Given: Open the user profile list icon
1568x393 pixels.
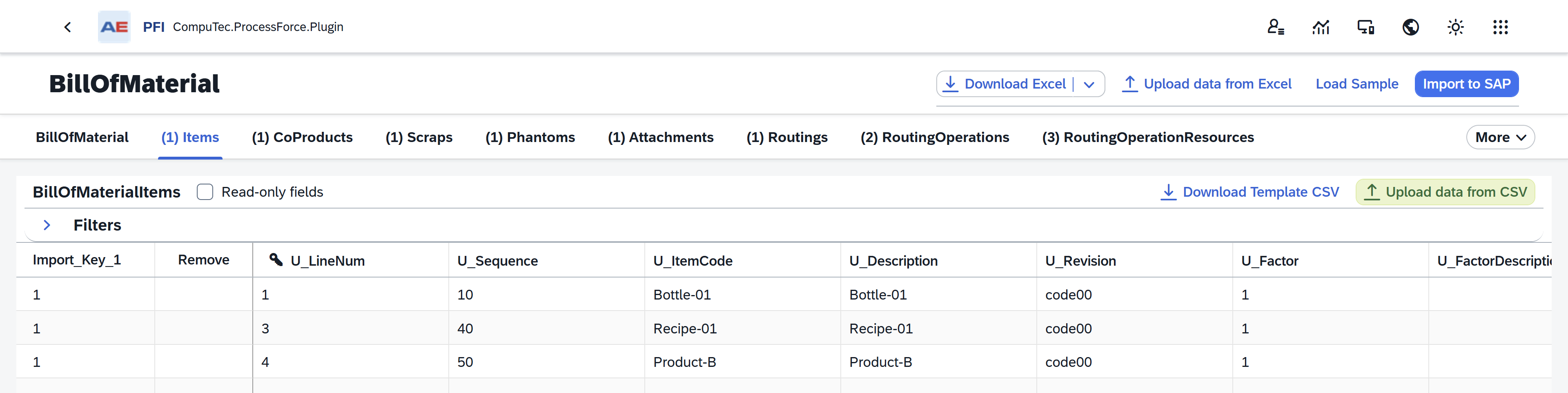Looking at the screenshot, I should click(x=1276, y=27).
